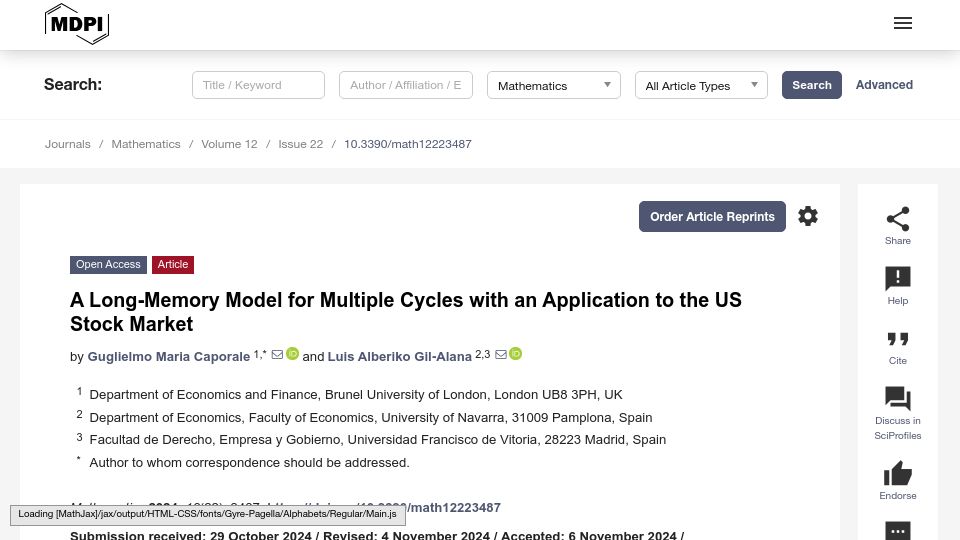Image resolution: width=960 pixels, height=540 pixels.
Task: Click the Brunel University affiliation text
Action: 356,395
